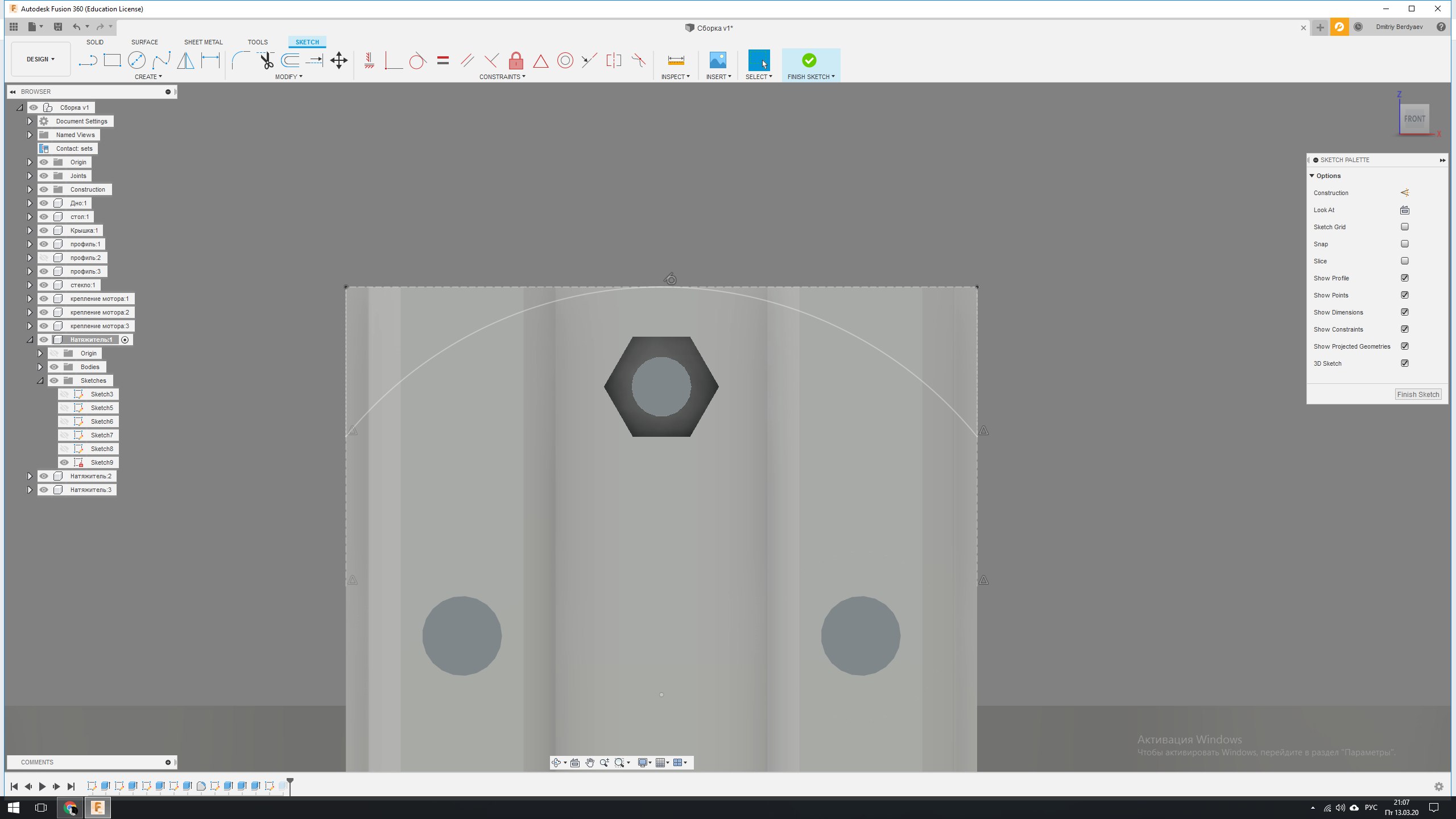The height and width of the screenshot is (819, 1456).
Task: Open the Job Status clock icon
Action: coord(1358,27)
